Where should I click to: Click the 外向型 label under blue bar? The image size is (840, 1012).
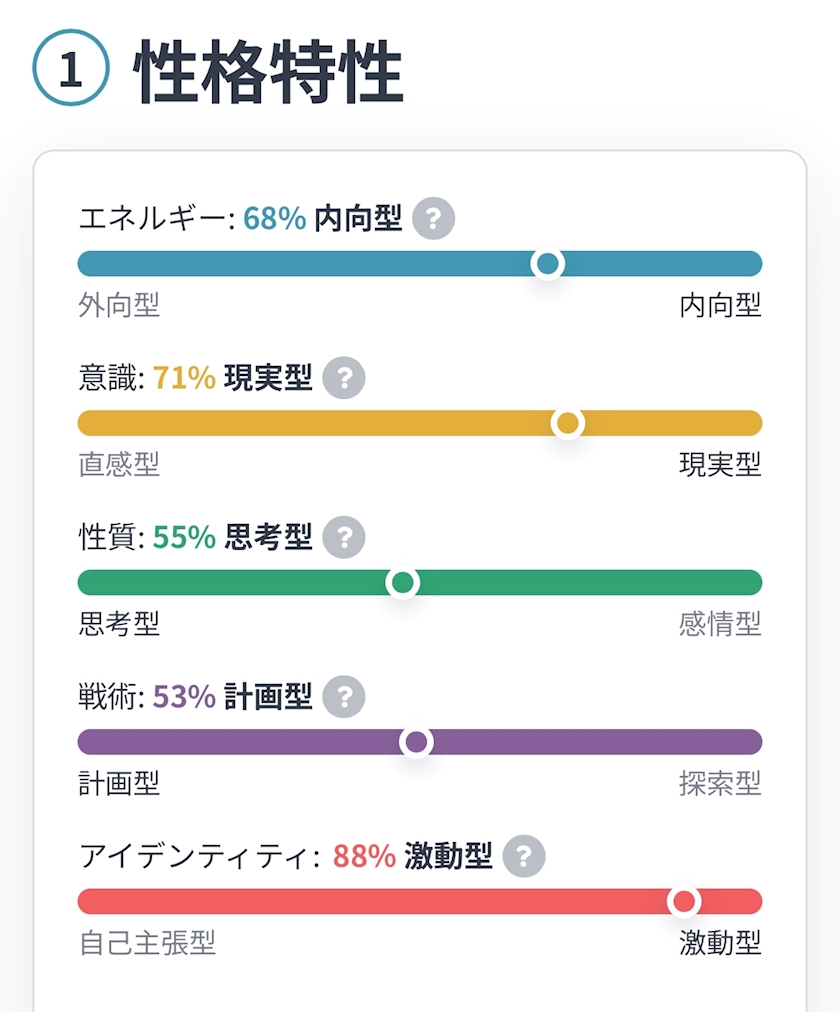click(119, 305)
